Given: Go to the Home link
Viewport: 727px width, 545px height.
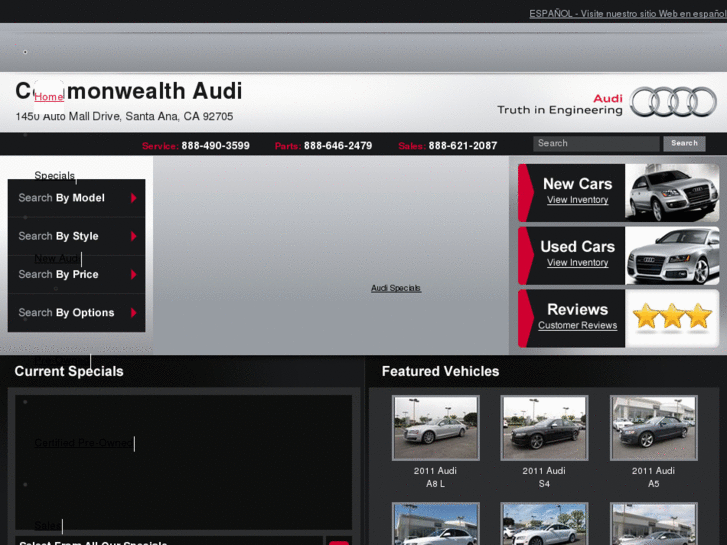Looking at the screenshot, I should click(x=49, y=96).
